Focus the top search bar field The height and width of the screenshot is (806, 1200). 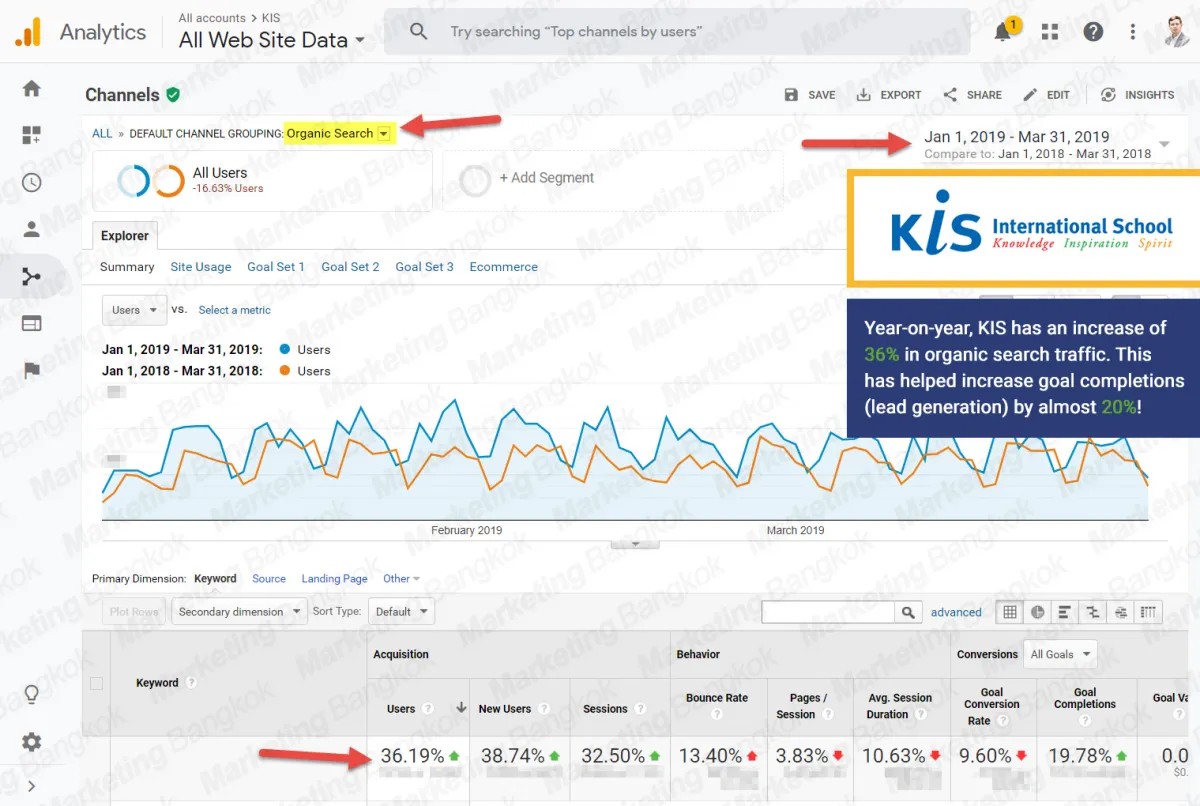tap(677, 32)
